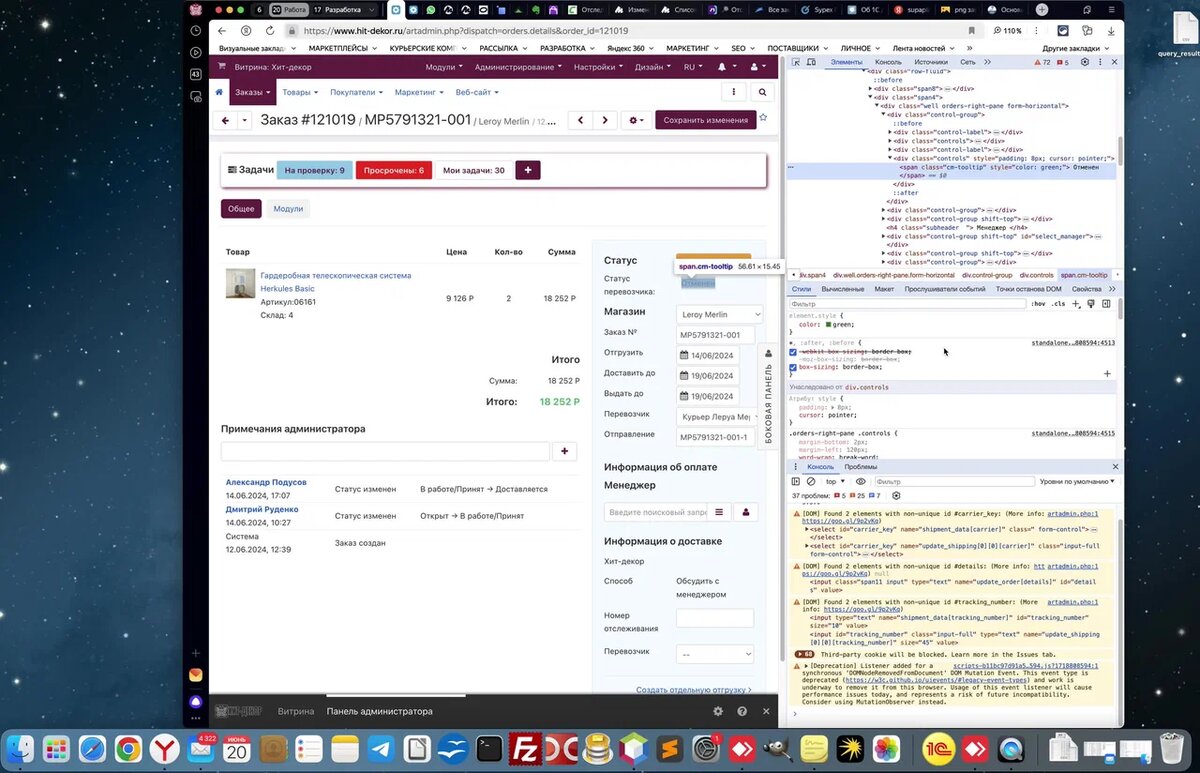Open the Товары menu
Screen dimensions: 1200x773
tap(299, 92)
